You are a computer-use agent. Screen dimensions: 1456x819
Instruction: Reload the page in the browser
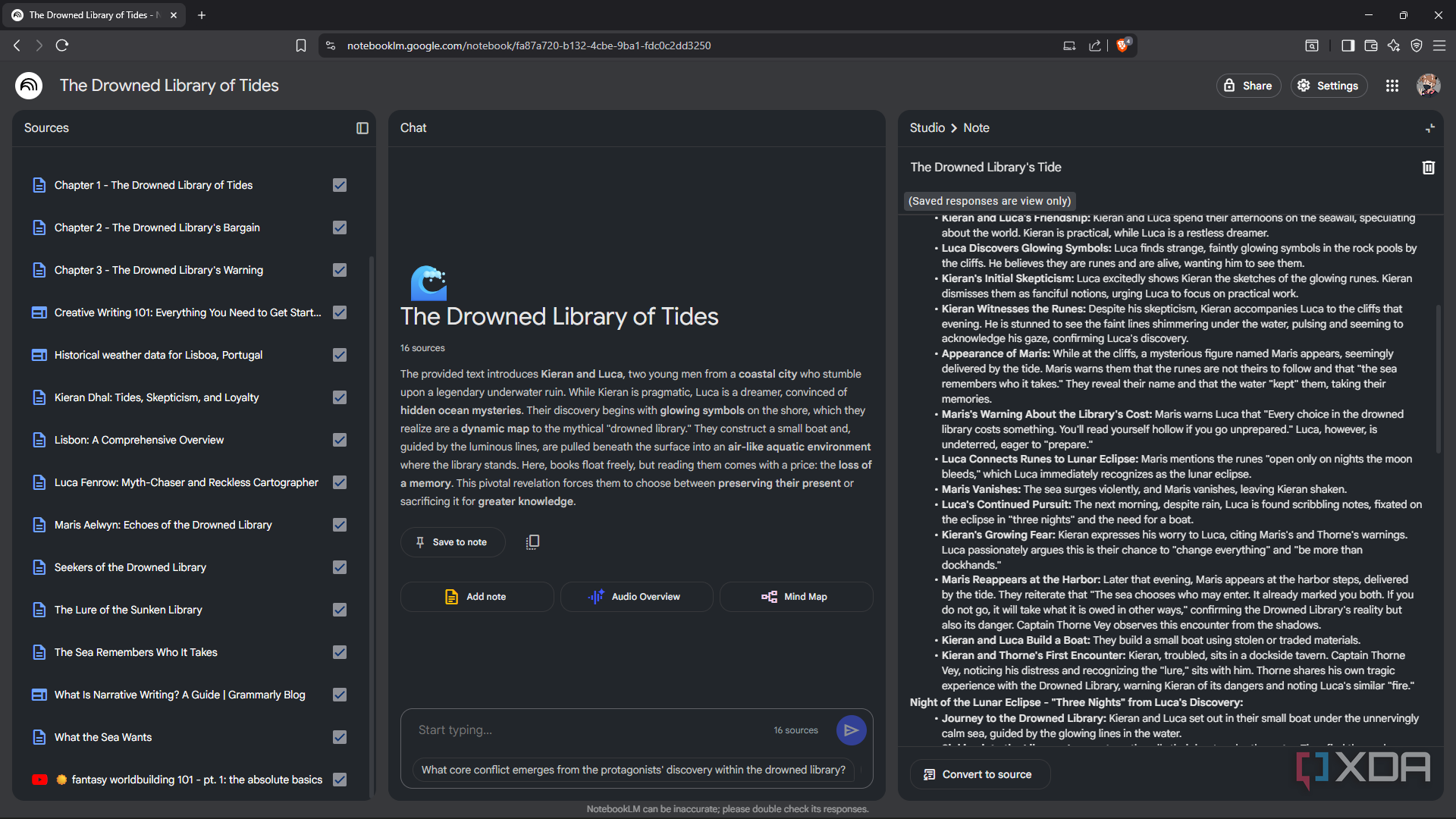(x=62, y=45)
